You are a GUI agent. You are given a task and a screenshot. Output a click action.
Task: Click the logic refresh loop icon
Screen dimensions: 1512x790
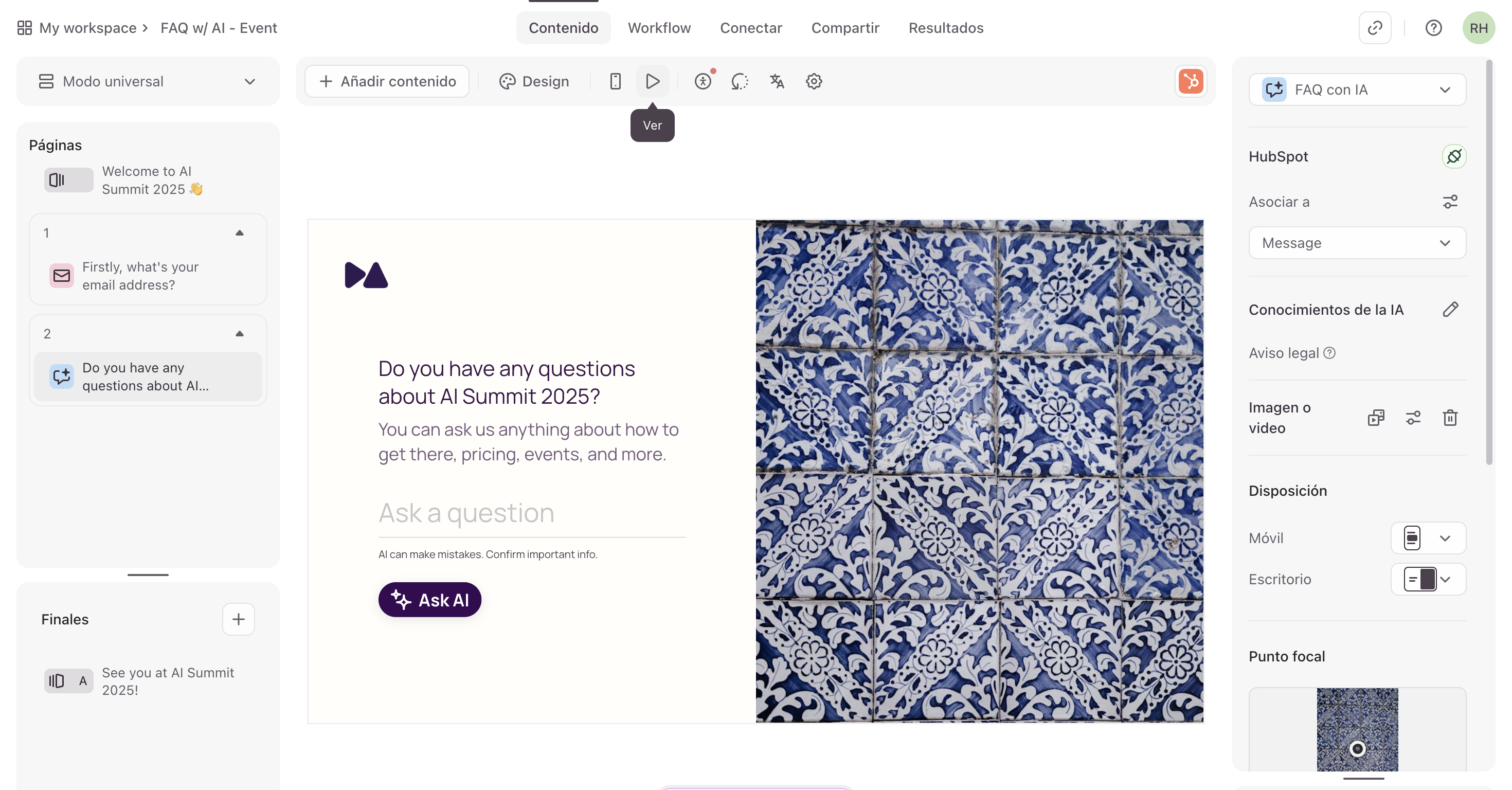click(740, 81)
